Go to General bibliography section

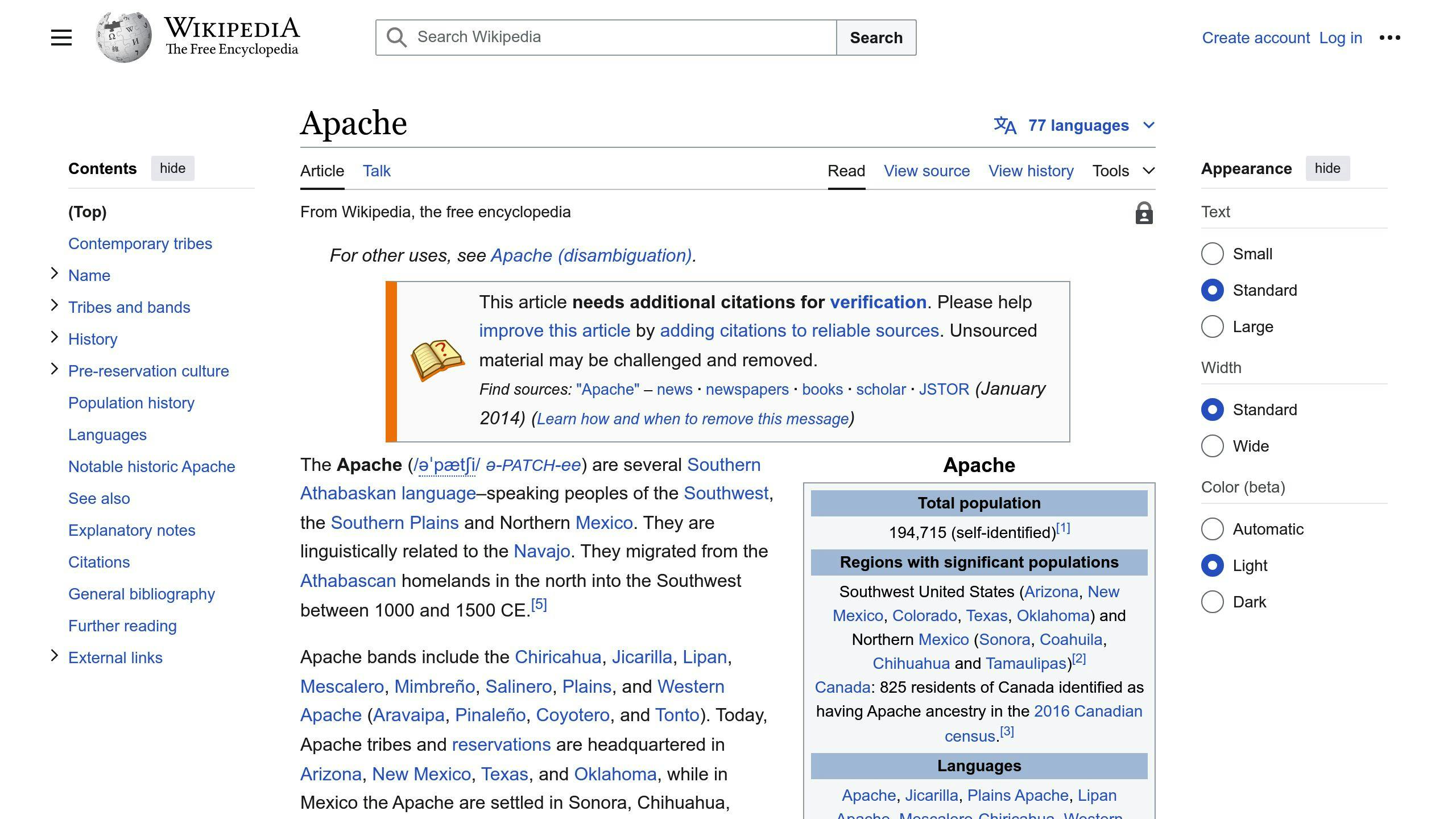(x=142, y=594)
